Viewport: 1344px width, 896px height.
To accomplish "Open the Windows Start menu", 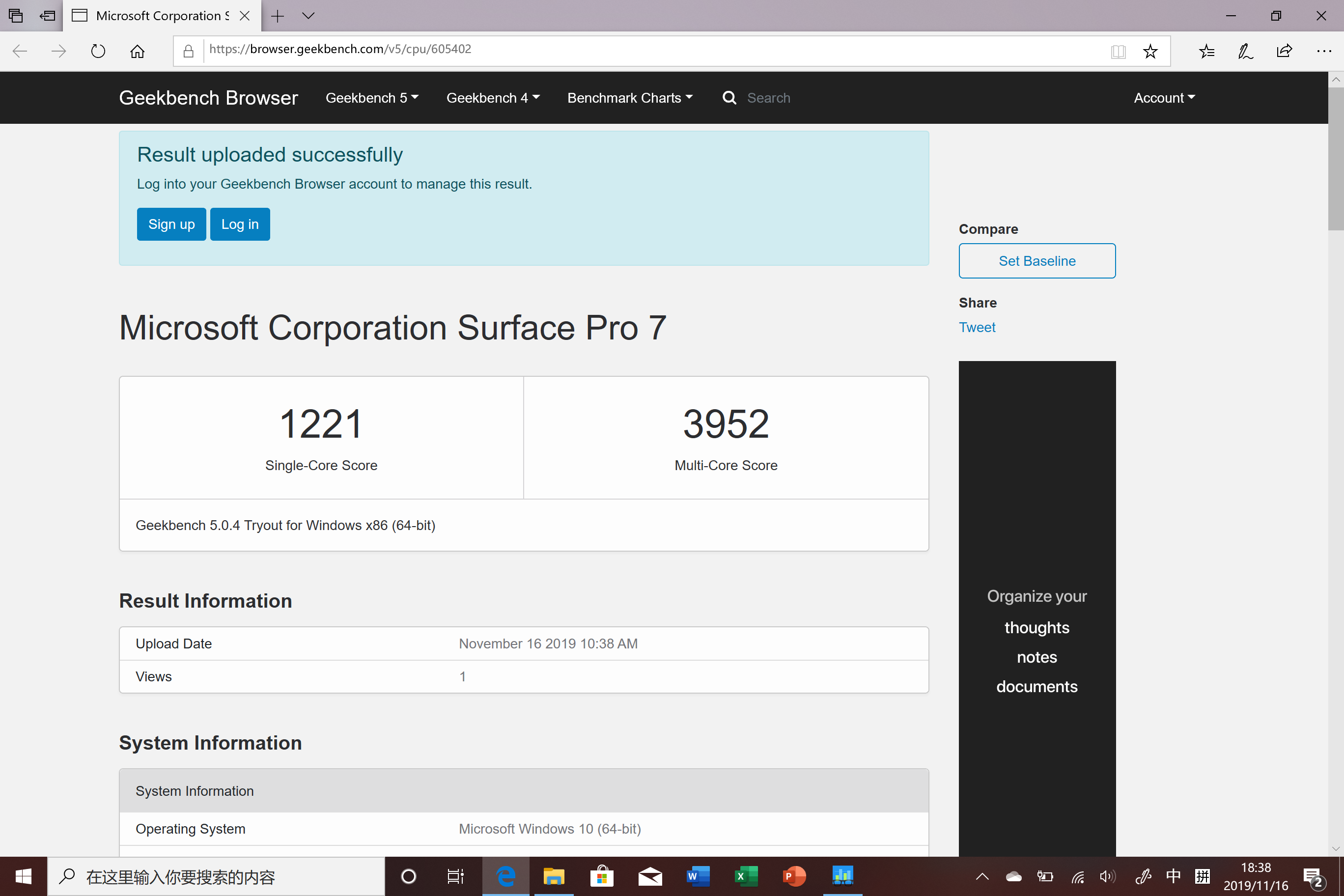I will (24, 876).
